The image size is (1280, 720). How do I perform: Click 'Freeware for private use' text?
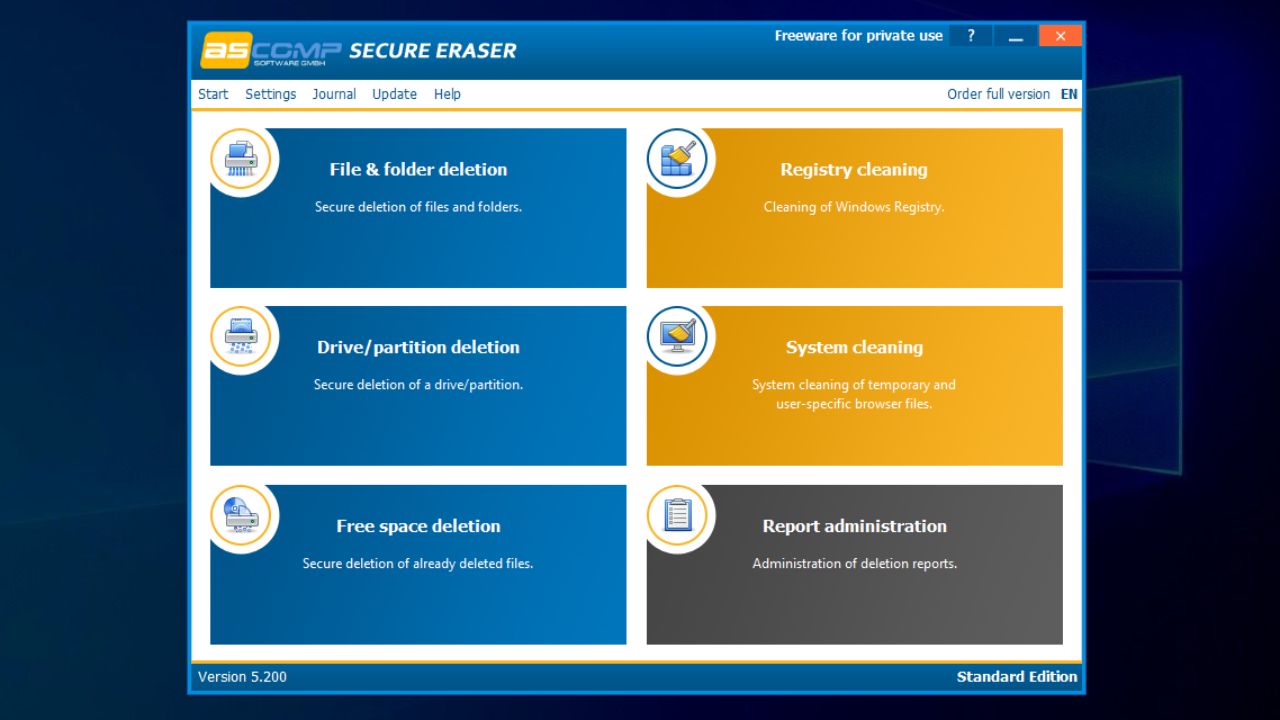click(859, 36)
